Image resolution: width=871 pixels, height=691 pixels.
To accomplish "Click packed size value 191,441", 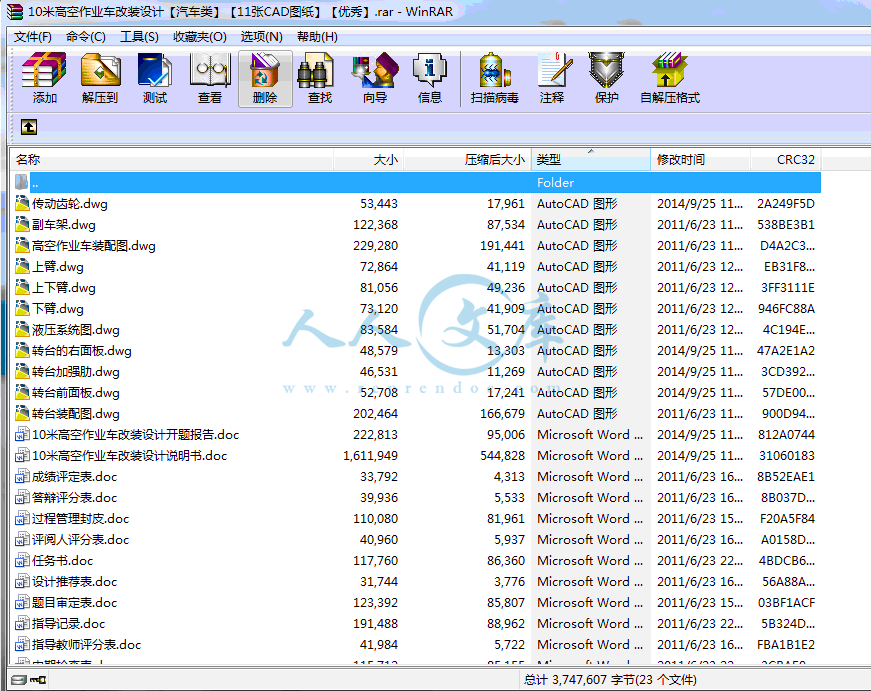I will 502,246.
